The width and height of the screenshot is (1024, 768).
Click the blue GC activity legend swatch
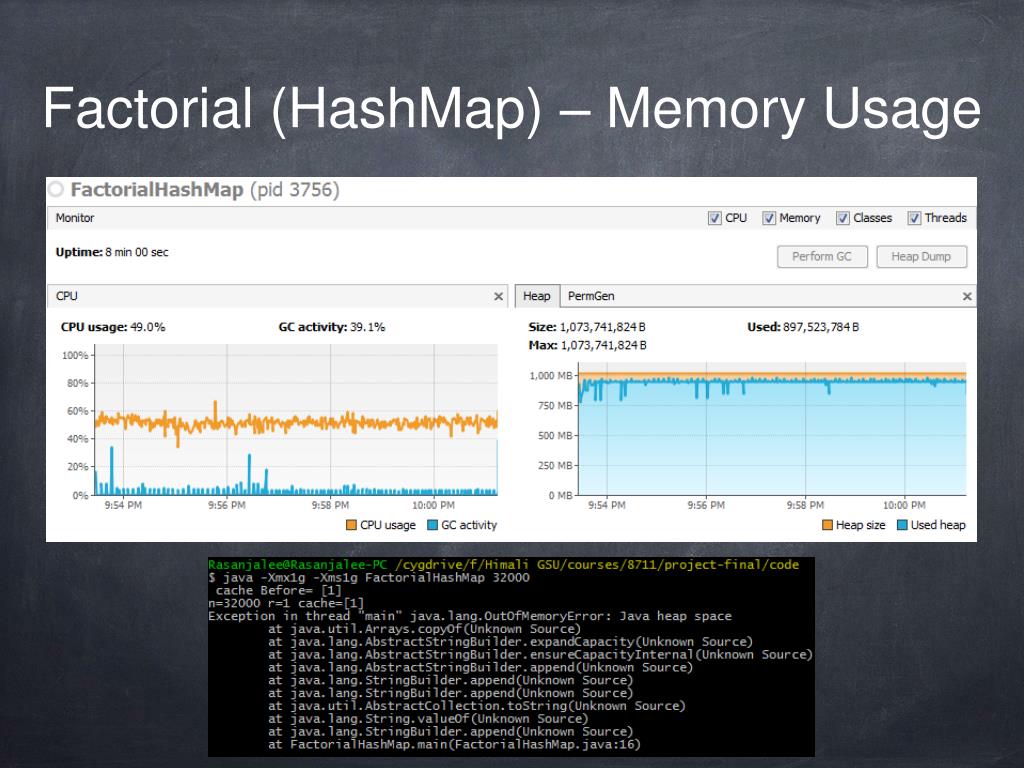pyautogui.click(x=433, y=525)
